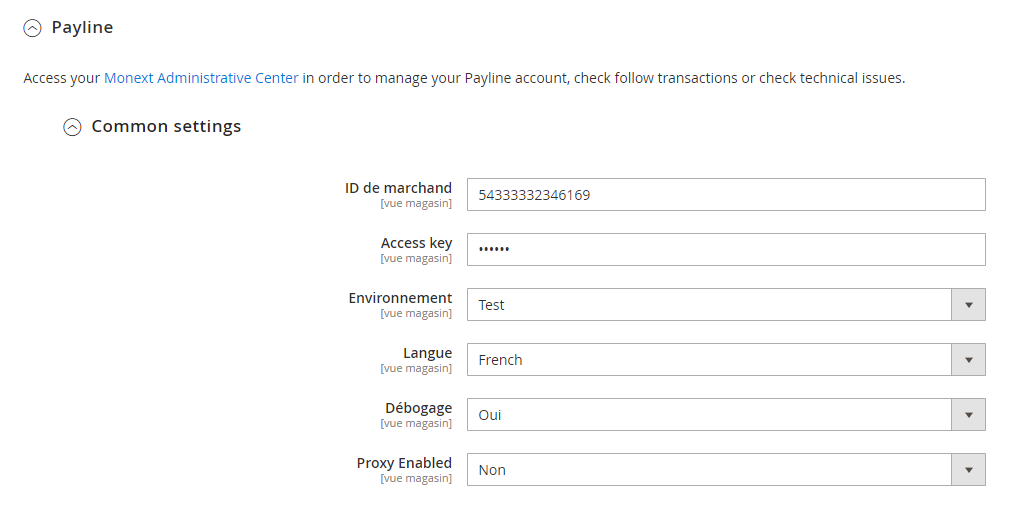Click the Proxy Enabled field label

click(404, 463)
